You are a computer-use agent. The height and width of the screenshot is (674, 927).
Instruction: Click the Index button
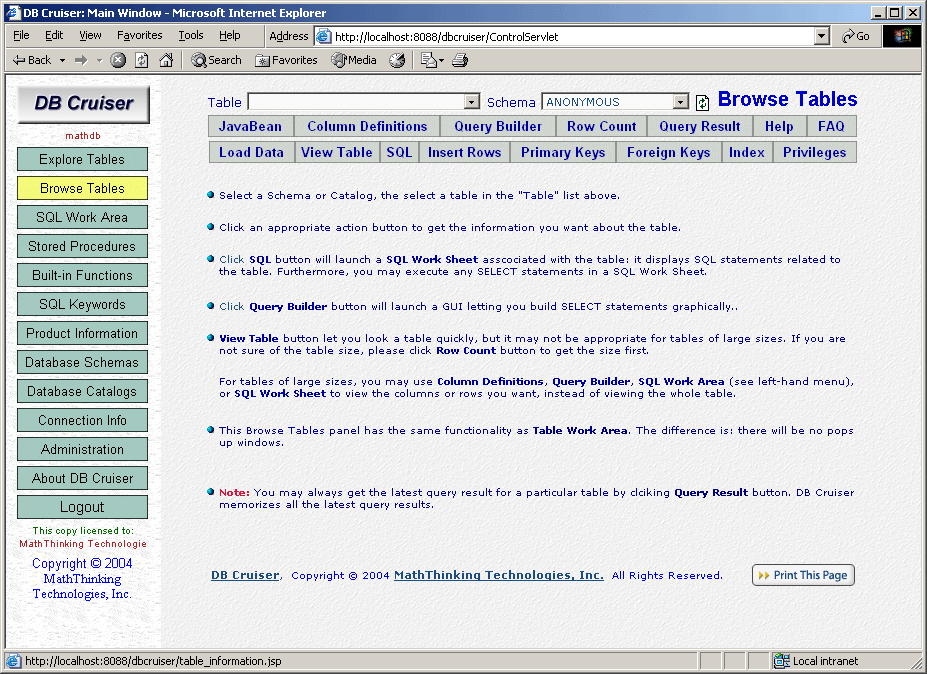747,153
